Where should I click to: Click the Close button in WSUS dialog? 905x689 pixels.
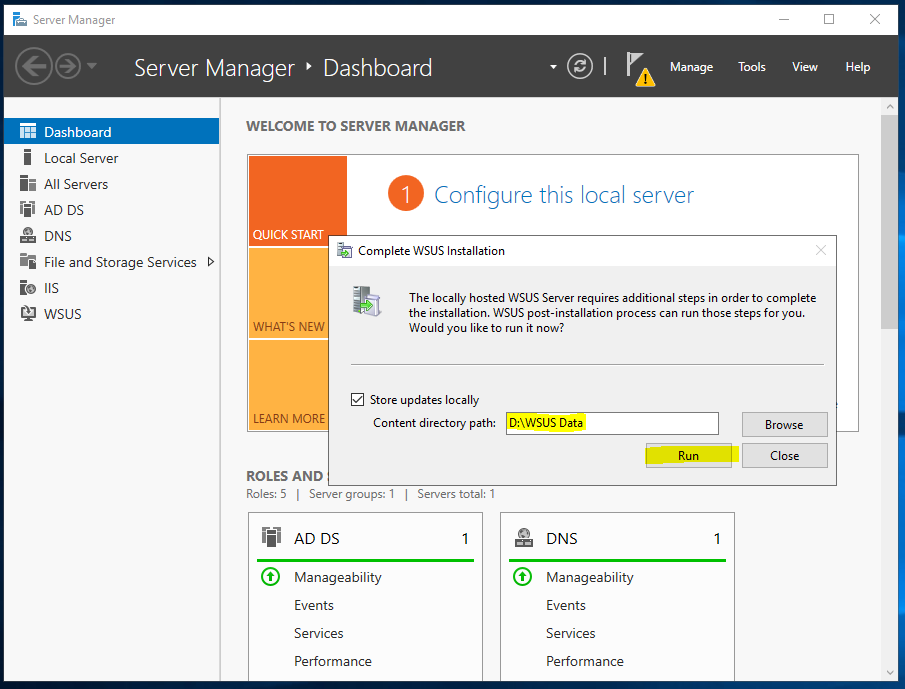[x=784, y=455]
